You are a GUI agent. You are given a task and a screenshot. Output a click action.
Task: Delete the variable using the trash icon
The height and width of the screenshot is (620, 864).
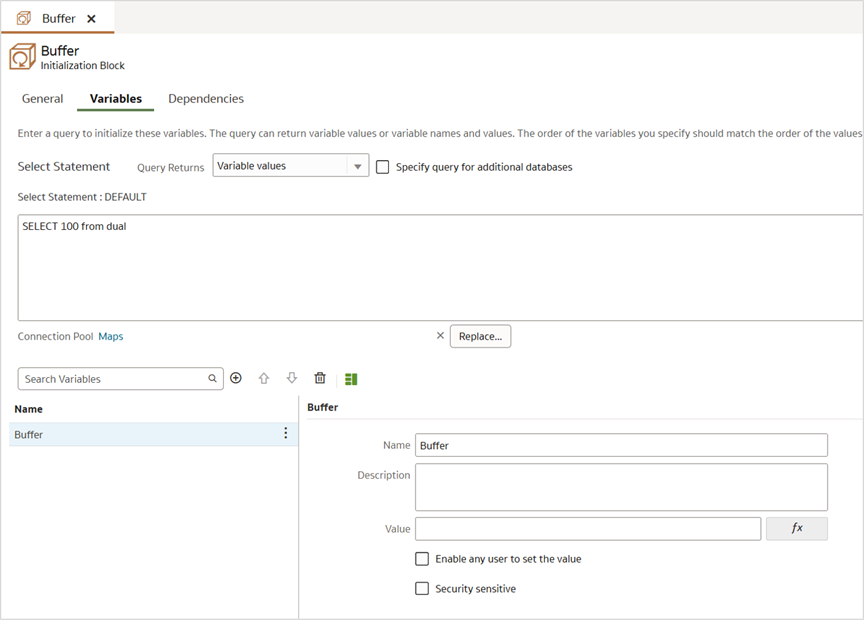coord(320,378)
